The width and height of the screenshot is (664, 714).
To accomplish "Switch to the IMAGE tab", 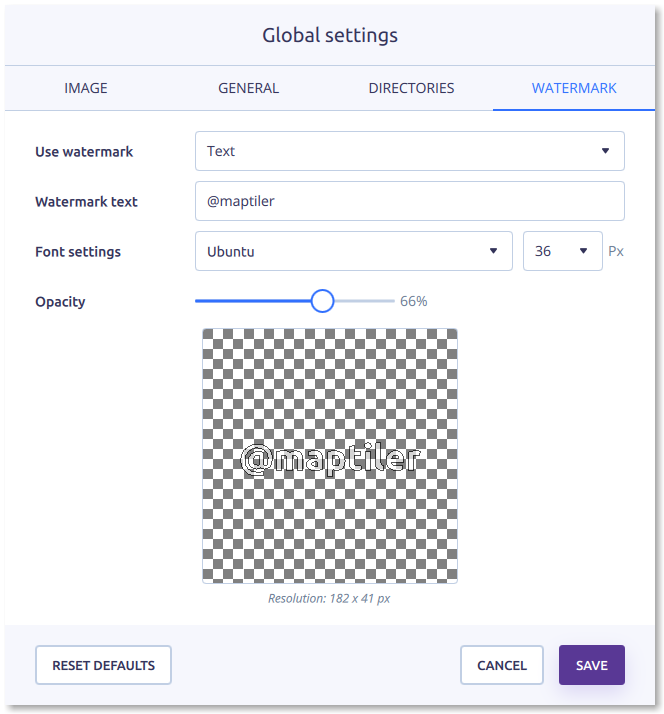I will [x=86, y=88].
